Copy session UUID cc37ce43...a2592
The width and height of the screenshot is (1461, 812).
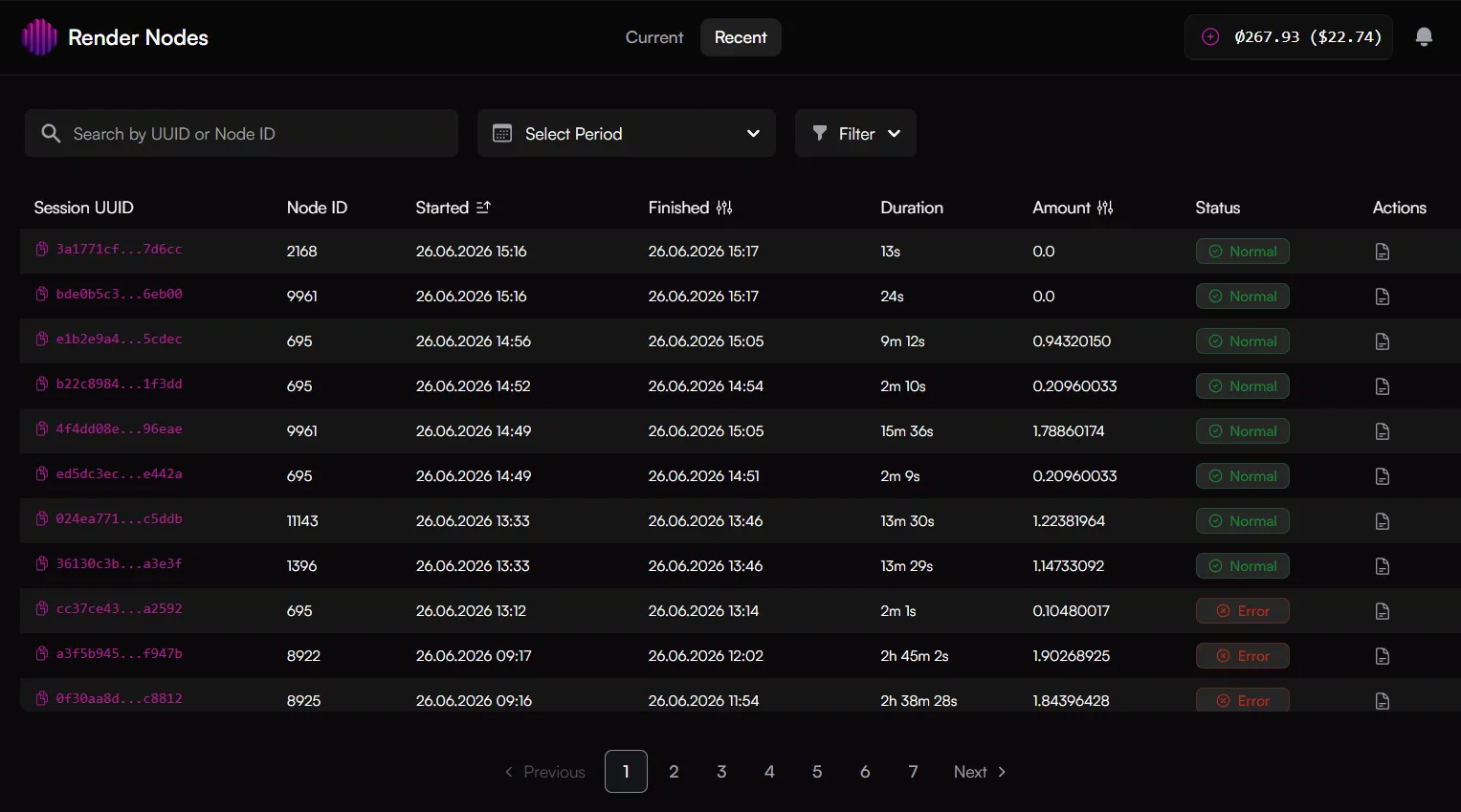tap(42, 609)
